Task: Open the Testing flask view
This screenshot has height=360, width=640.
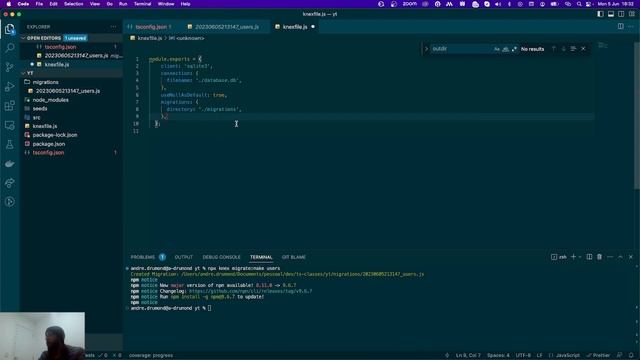Action: [x=9, y=144]
